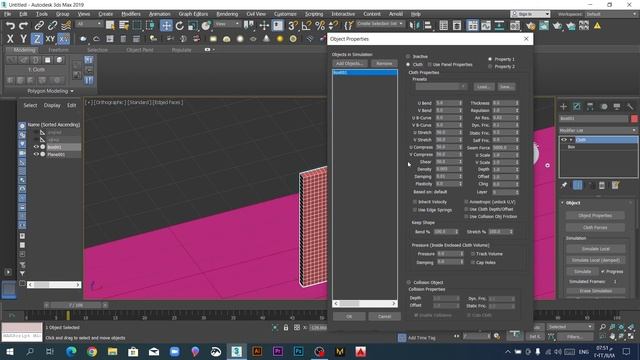Image resolution: width=640 pixels, height=360 pixels.
Task: Click Zoom magnifier in viewport navigation
Action: click(x=603, y=327)
